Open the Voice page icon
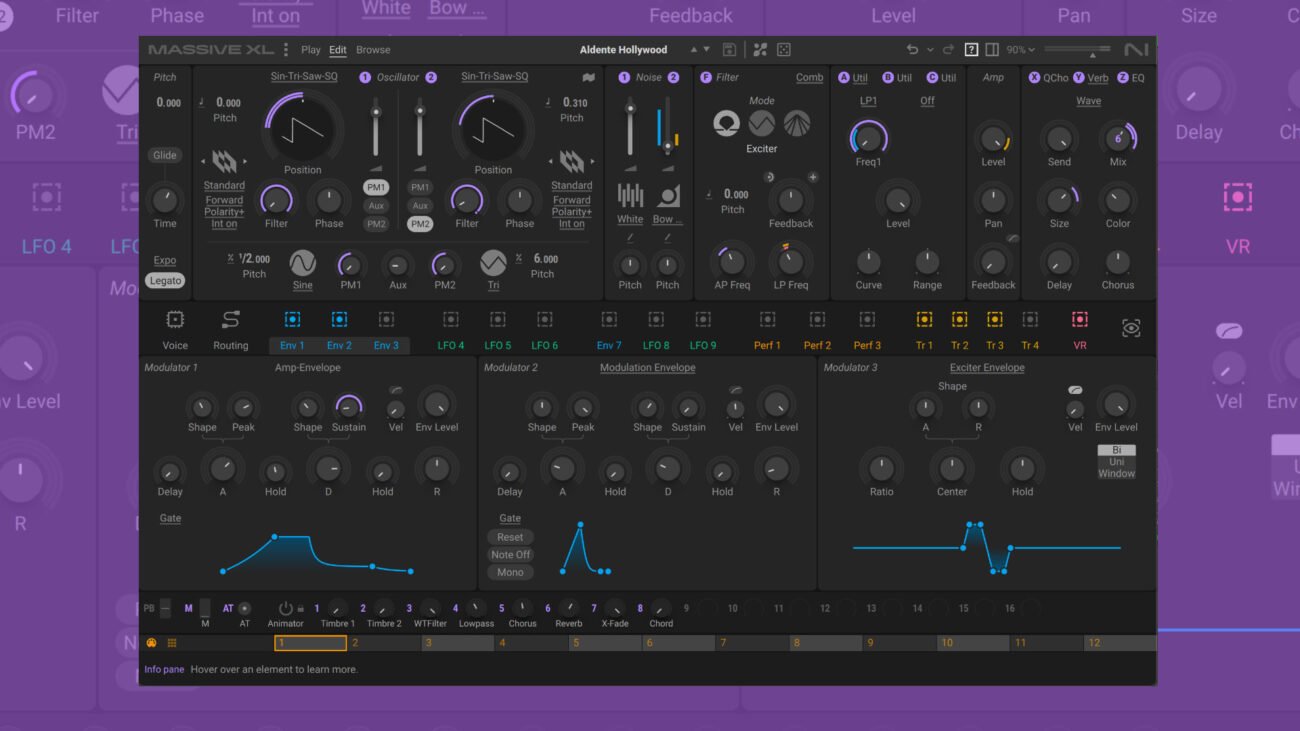 (x=175, y=320)
